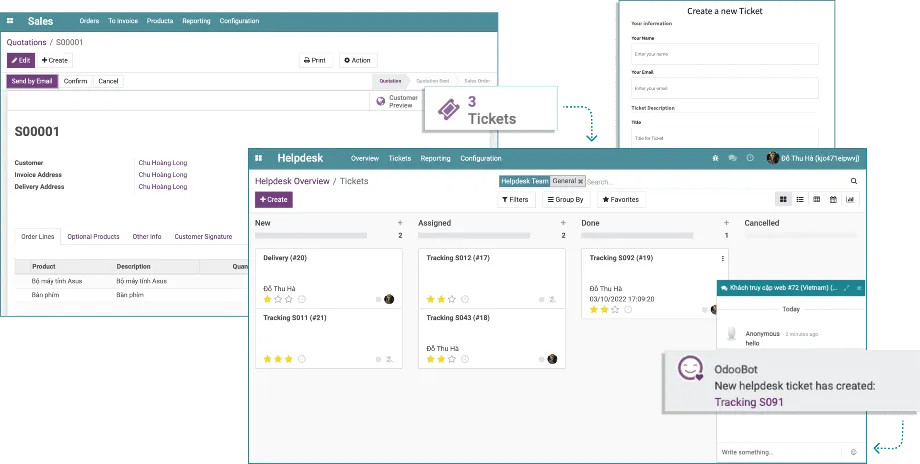Screen dimensions: 920x464
Task: Click Edit button on quotation S00001
Action: [x=21, y=60]
